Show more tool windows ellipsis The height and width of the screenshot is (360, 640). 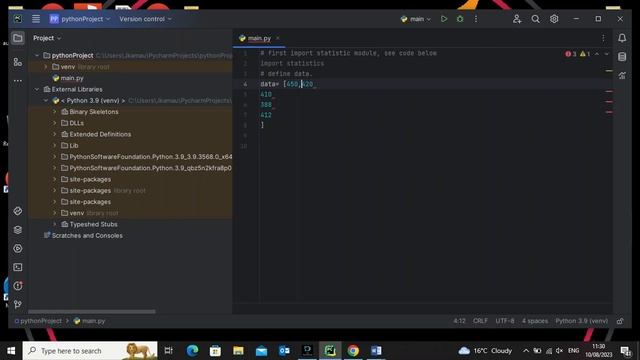tap(18, 81)
